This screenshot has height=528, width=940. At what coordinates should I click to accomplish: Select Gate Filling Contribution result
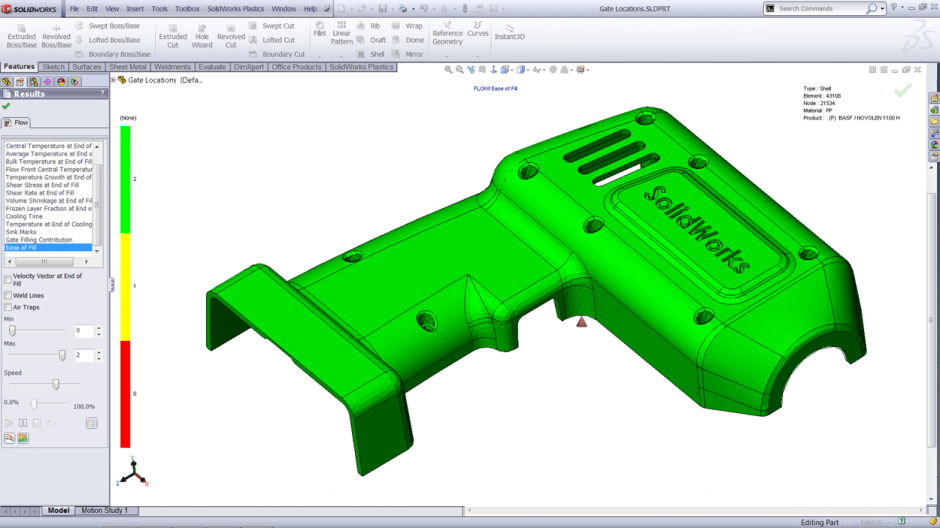[39, 240]
